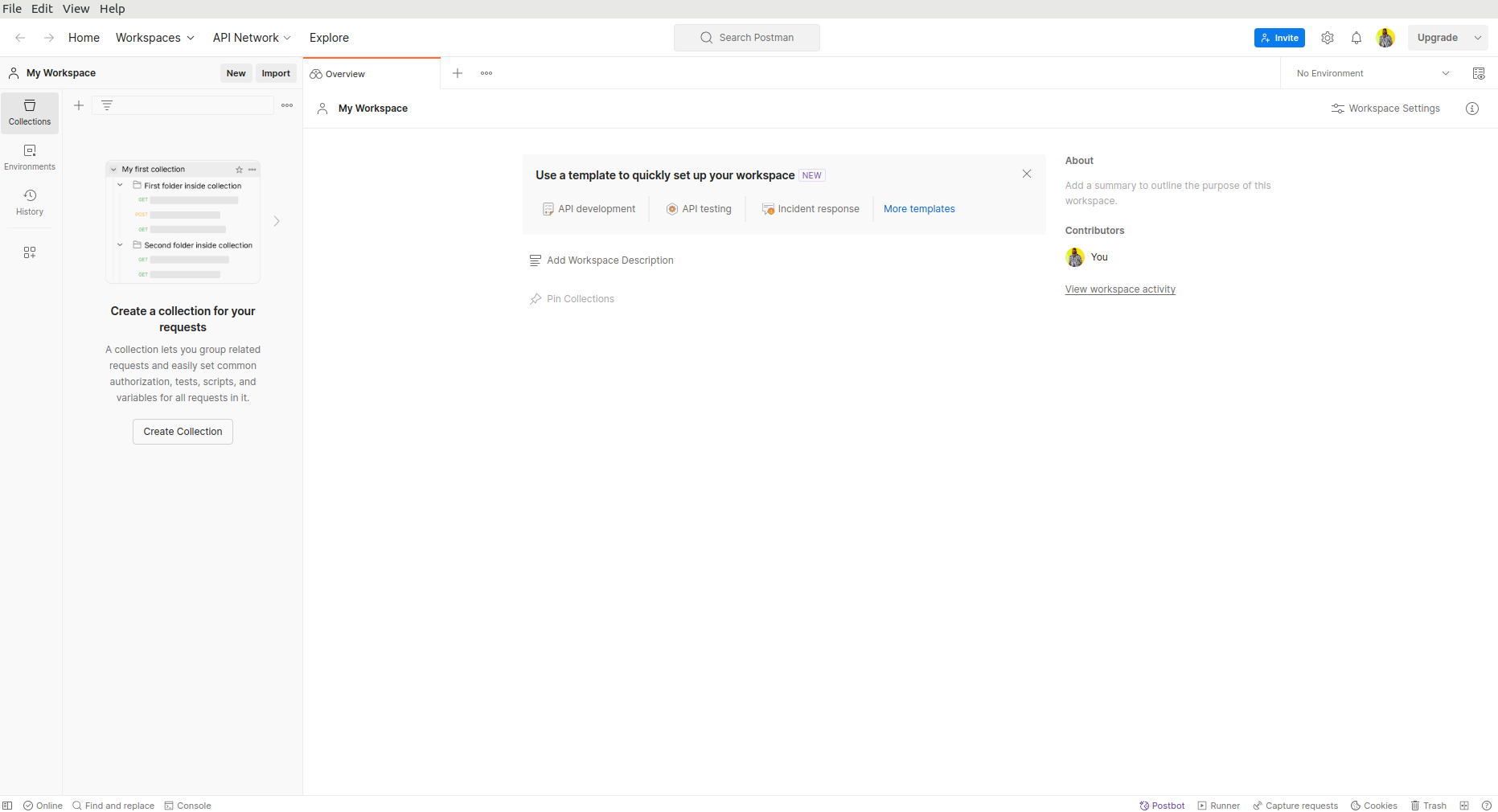Open Trash from status bar
Viewport: 1498px width, 812px height.
(1429, 806)
